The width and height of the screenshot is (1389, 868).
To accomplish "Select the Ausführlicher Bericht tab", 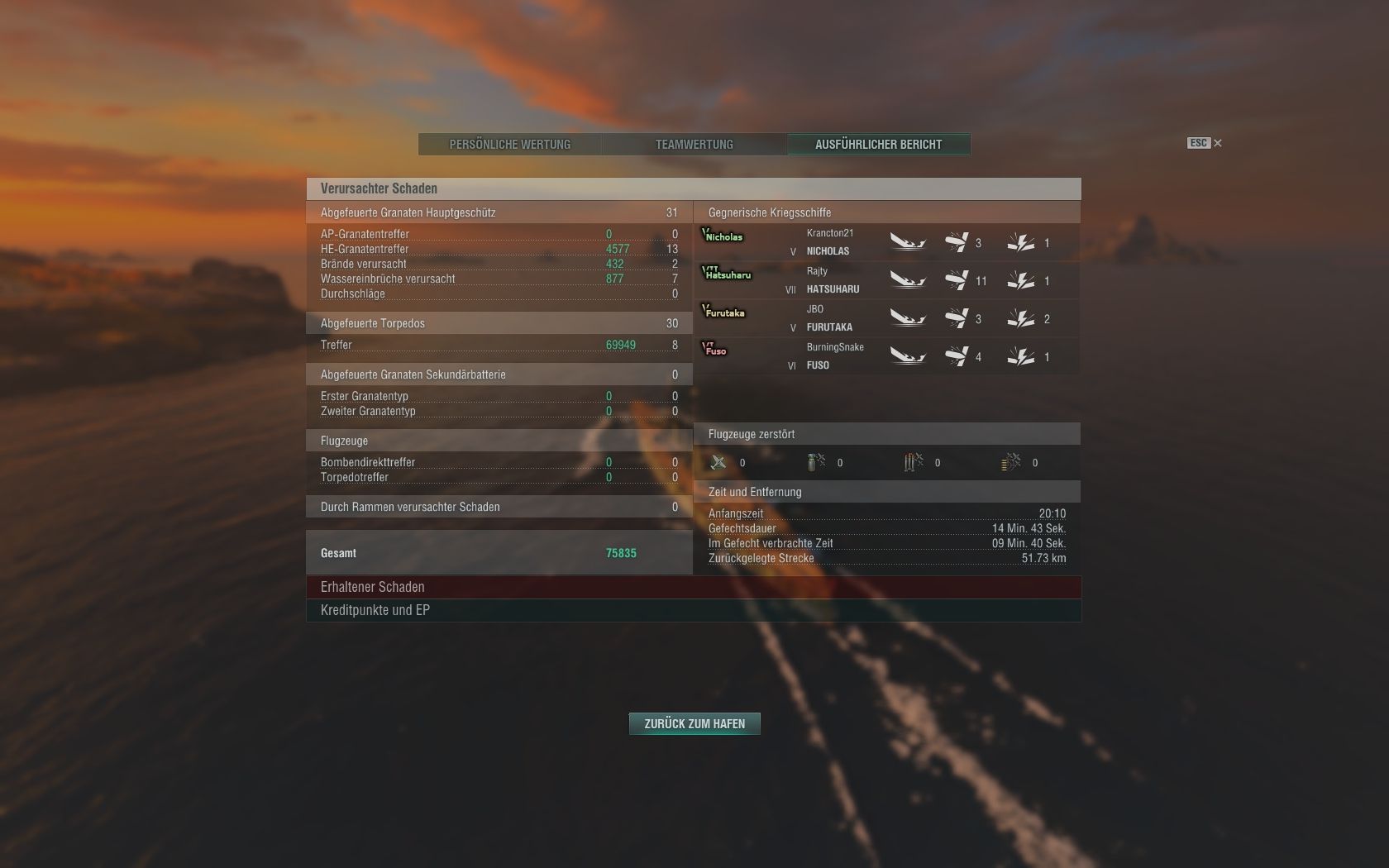I will [x=879, y=144].
